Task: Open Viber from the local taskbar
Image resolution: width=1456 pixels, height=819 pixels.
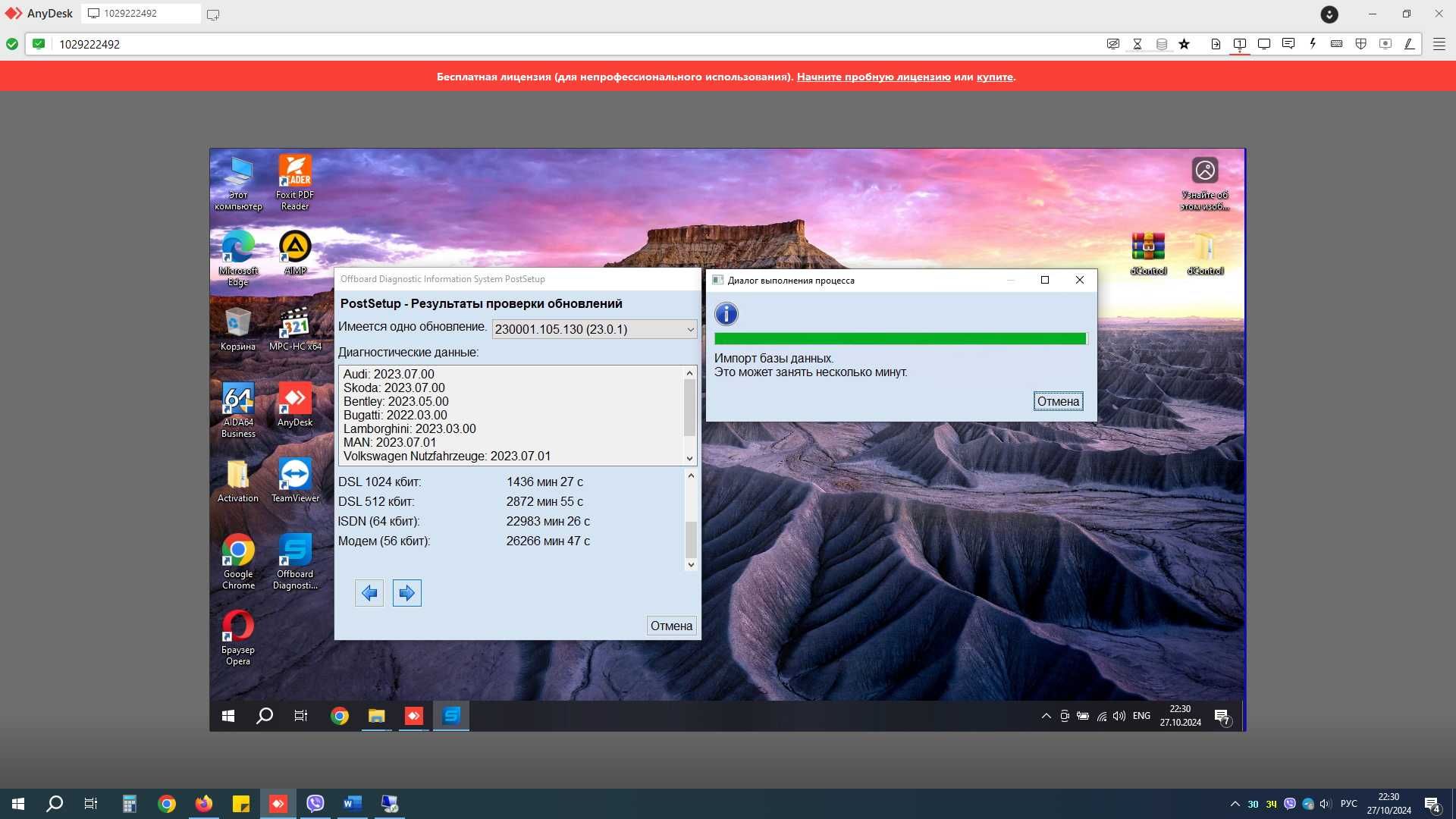Action: tap(315, 804)
